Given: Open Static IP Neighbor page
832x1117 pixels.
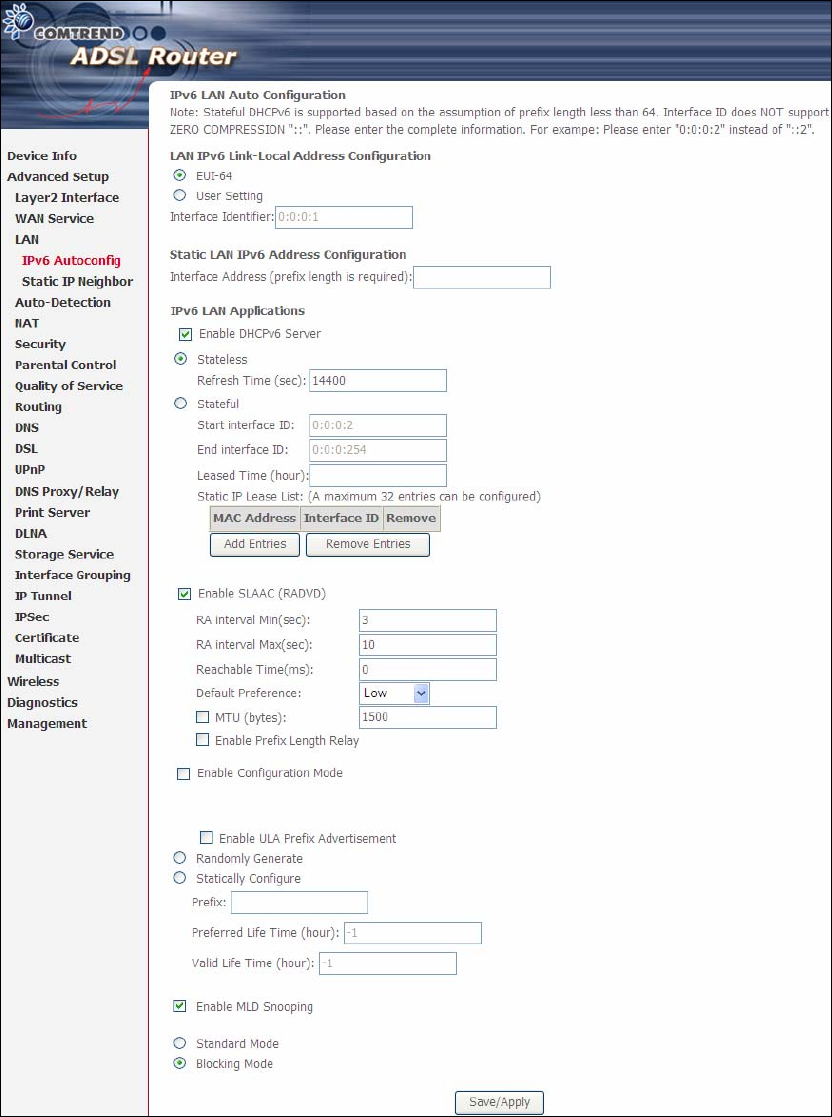Looking at the screenshot, I should click(77, 281).
